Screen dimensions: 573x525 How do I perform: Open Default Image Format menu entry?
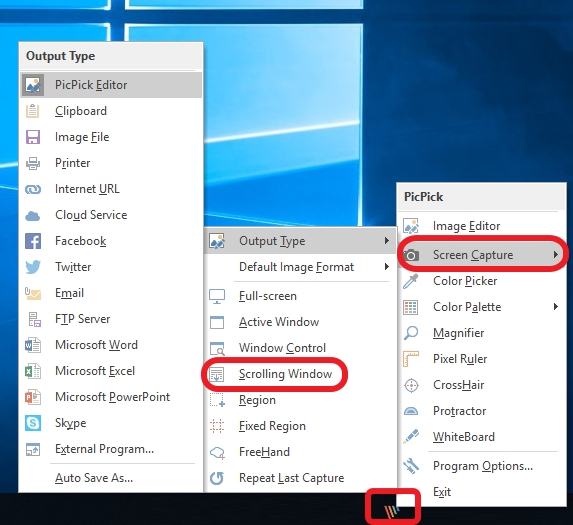pyautogui.click(x=300, y=267)
